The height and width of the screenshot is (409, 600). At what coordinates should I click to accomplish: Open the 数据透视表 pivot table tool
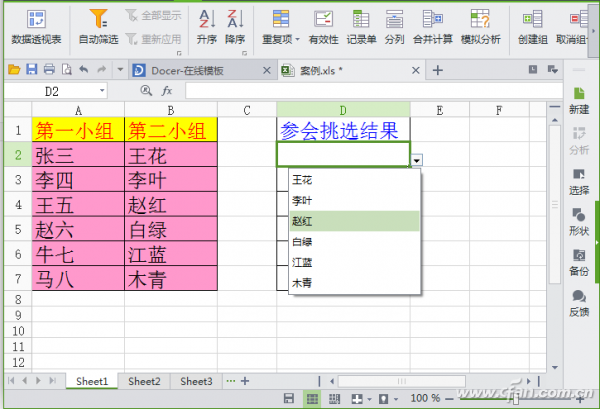[x=36, y=27]
